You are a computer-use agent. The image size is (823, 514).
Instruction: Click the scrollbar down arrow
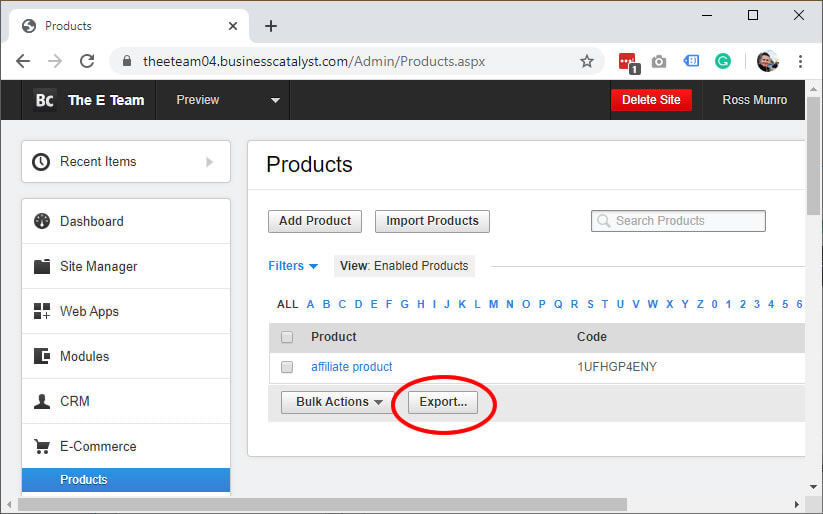point(814,487)
